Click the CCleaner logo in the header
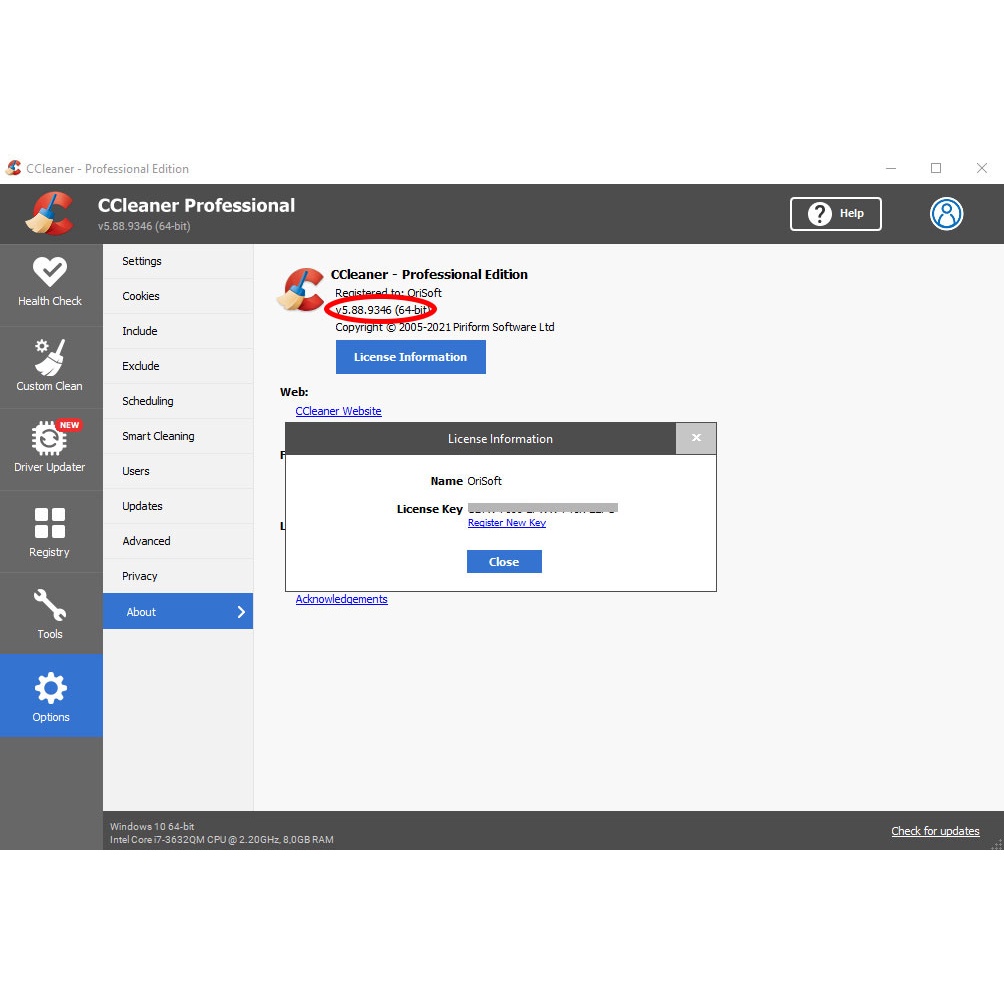The image size is (1004, 1004). tap(49, 213)
